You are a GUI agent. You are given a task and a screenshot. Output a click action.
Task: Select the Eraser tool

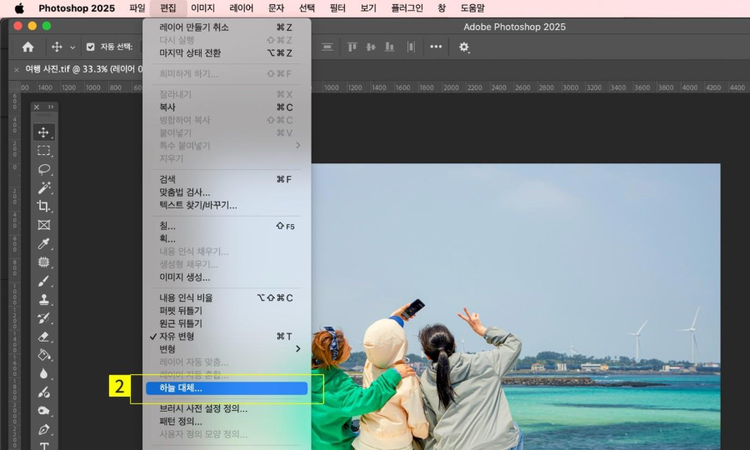tap(44, 337)
